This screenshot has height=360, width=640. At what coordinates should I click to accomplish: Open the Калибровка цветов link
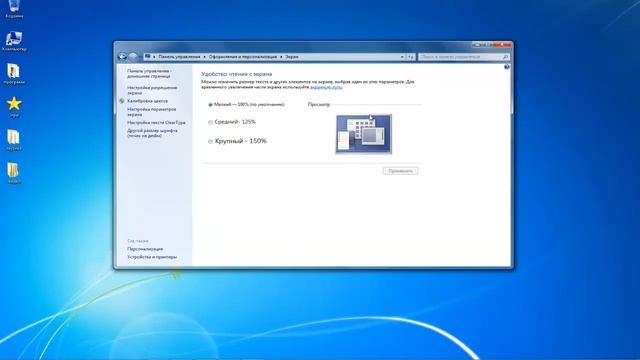[x=147, y=101]
